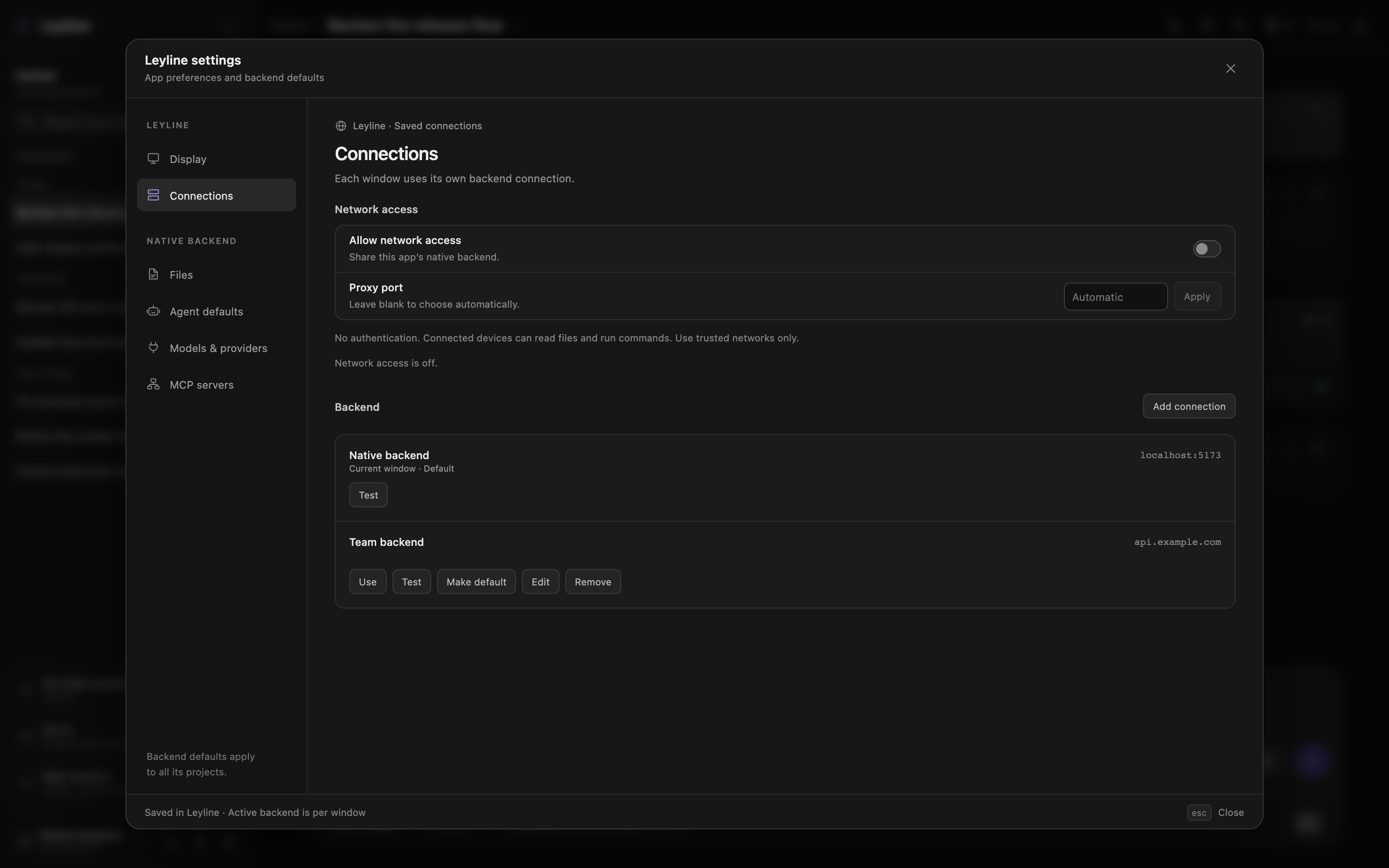The height and width of the screenshot is (868, 1389).
Task: Click Current window · Default label
Action: pyautogui.click(x=402, y=468)
